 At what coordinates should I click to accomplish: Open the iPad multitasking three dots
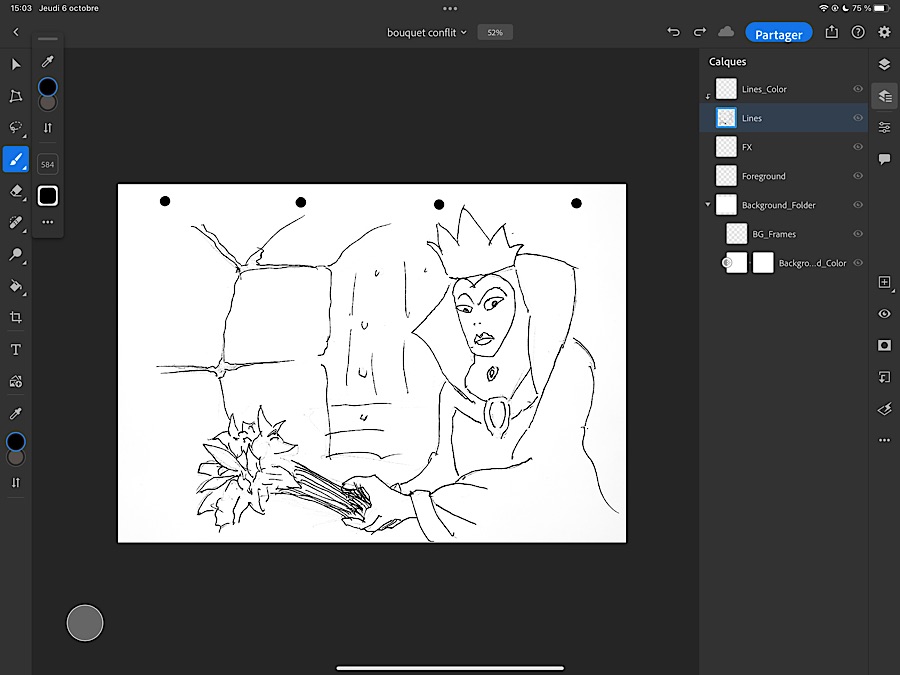tap(450, 9)
